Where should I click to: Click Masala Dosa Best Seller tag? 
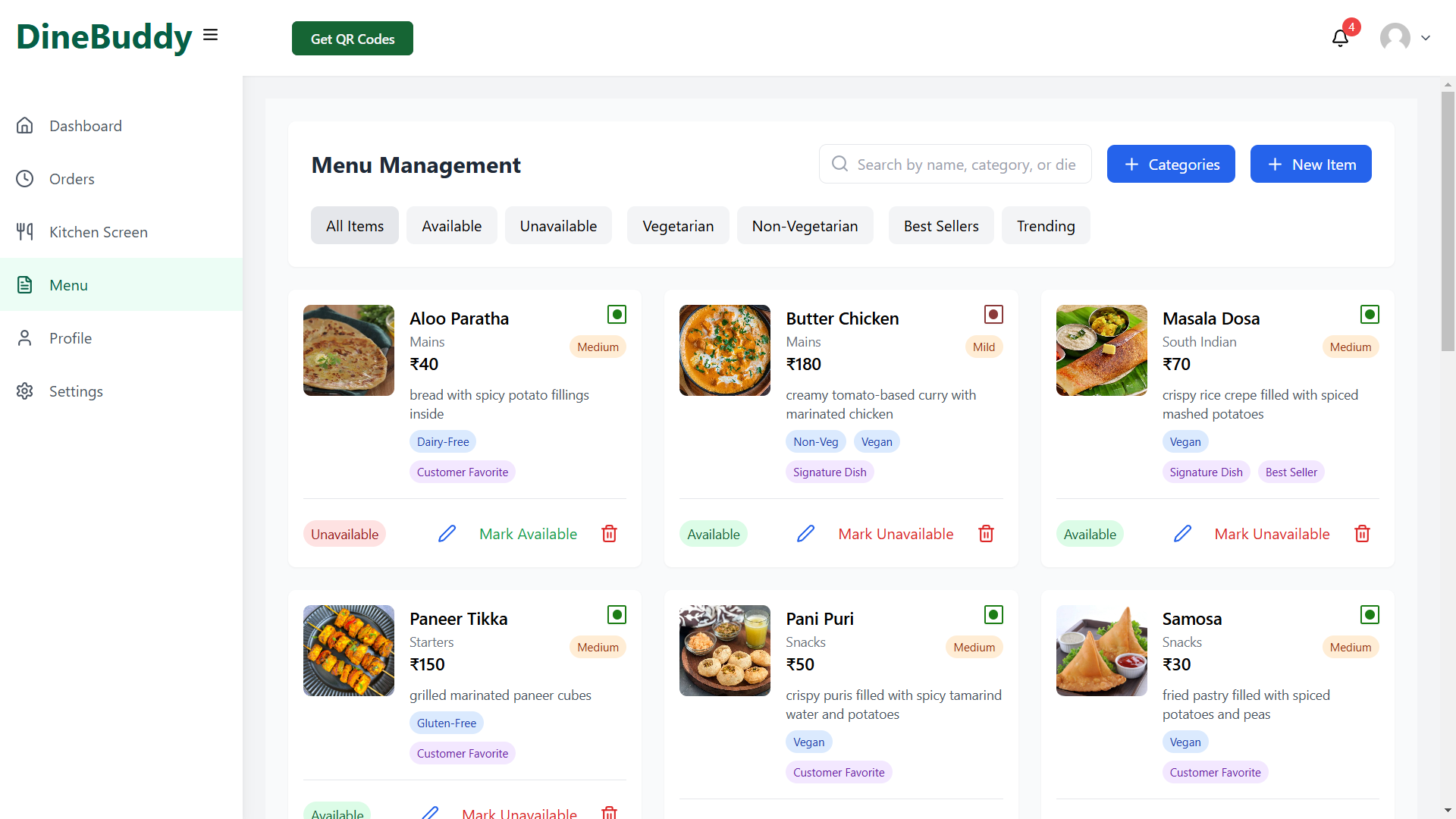click(1291, 472)
